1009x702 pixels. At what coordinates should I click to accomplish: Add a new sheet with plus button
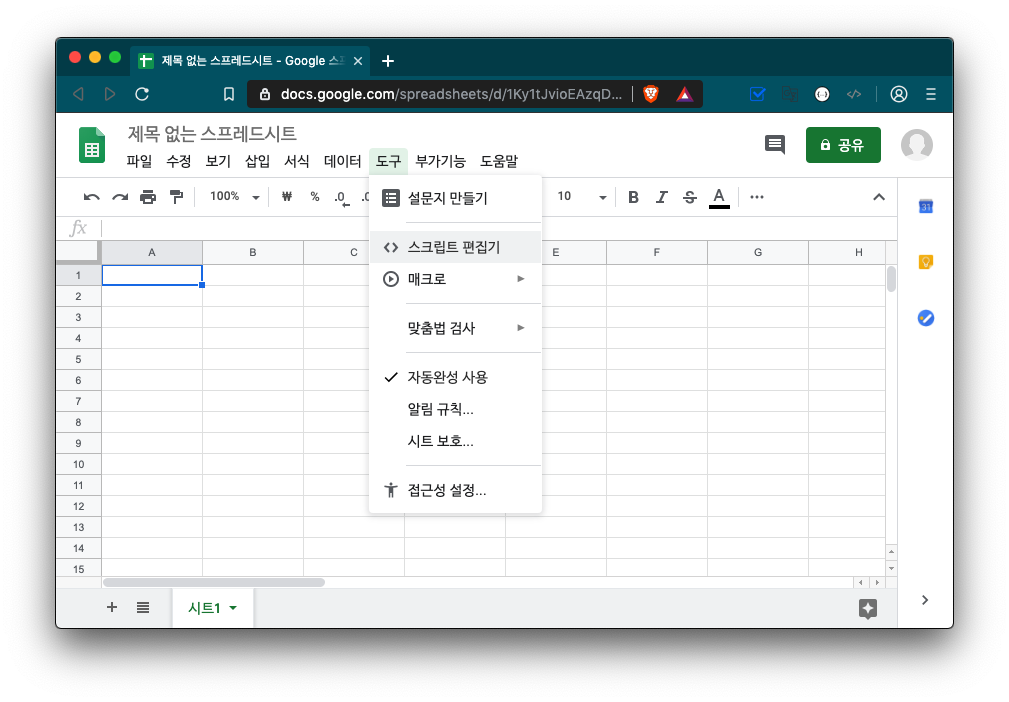pos(112,607)
